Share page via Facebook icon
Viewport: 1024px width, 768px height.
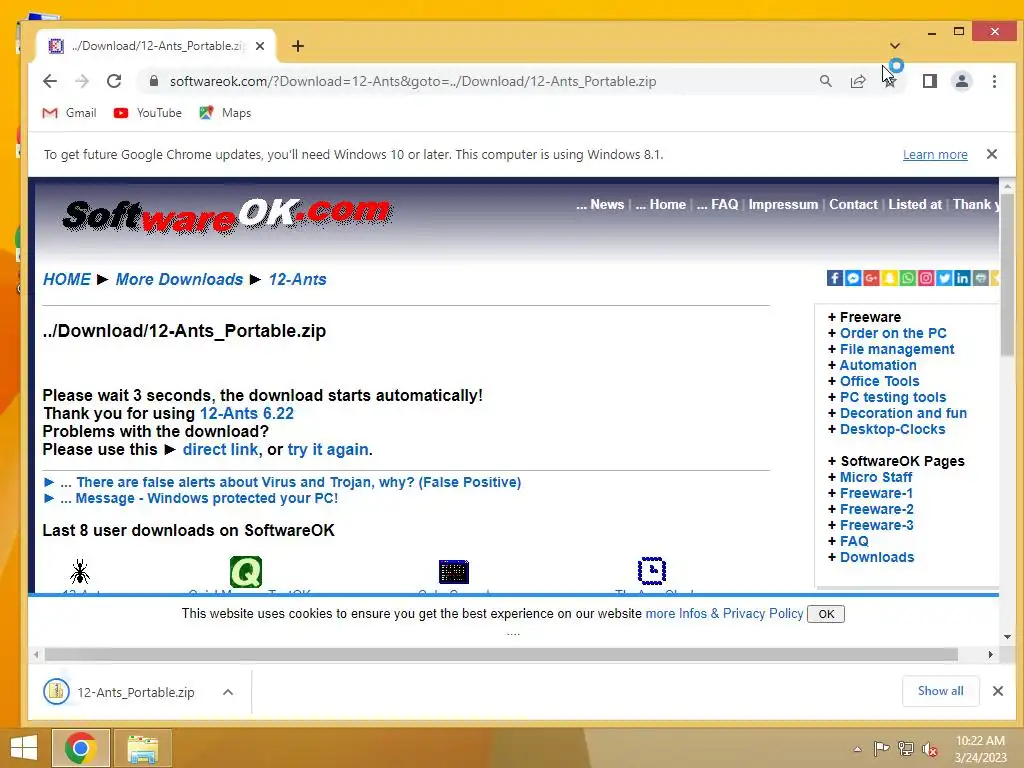pos(835,278)
